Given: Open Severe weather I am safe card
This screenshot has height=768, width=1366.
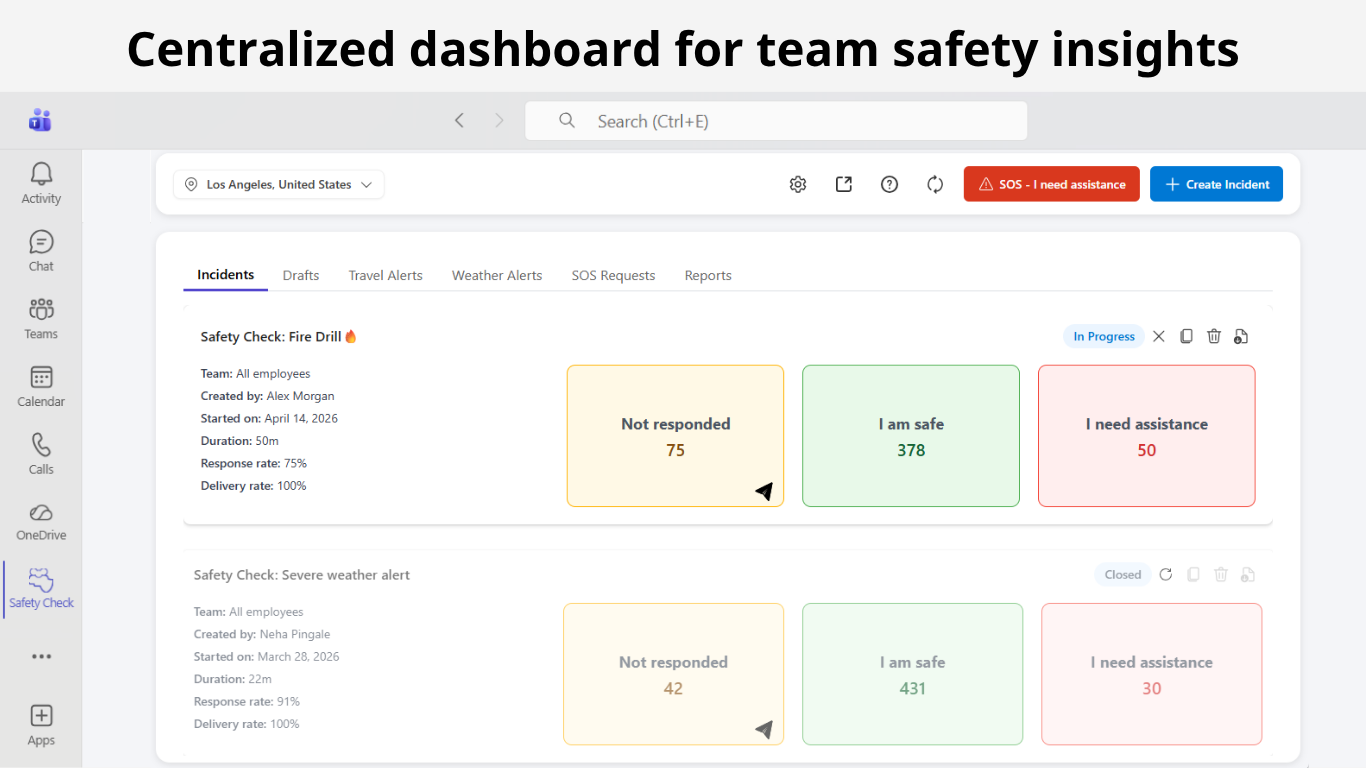Looking at the screenshot, I should (x=913, y=674).
